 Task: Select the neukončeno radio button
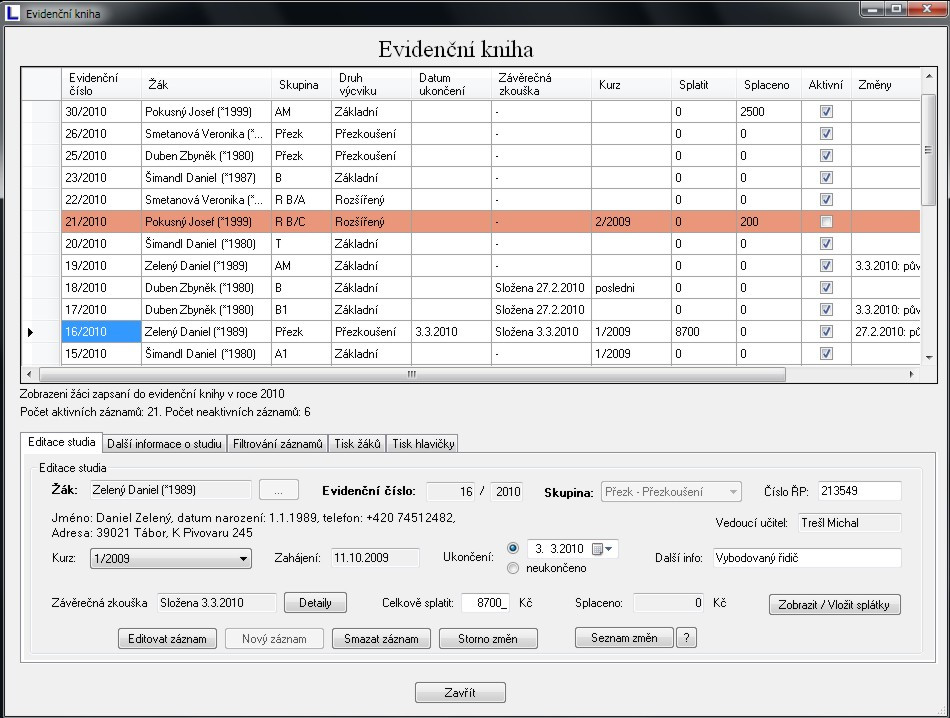coord(513,568)
